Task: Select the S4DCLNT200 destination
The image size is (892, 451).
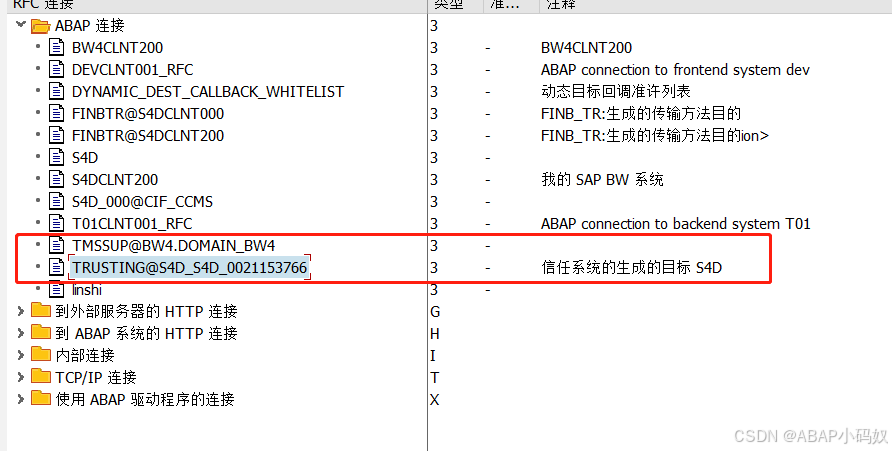Action: [115, 180]
